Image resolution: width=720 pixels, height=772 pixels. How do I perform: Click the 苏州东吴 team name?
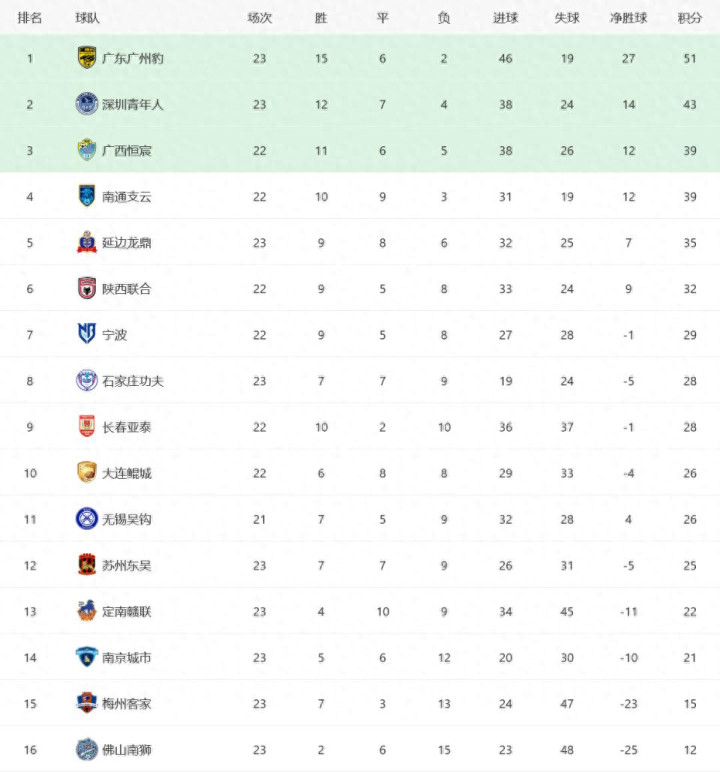pos(127,565)
